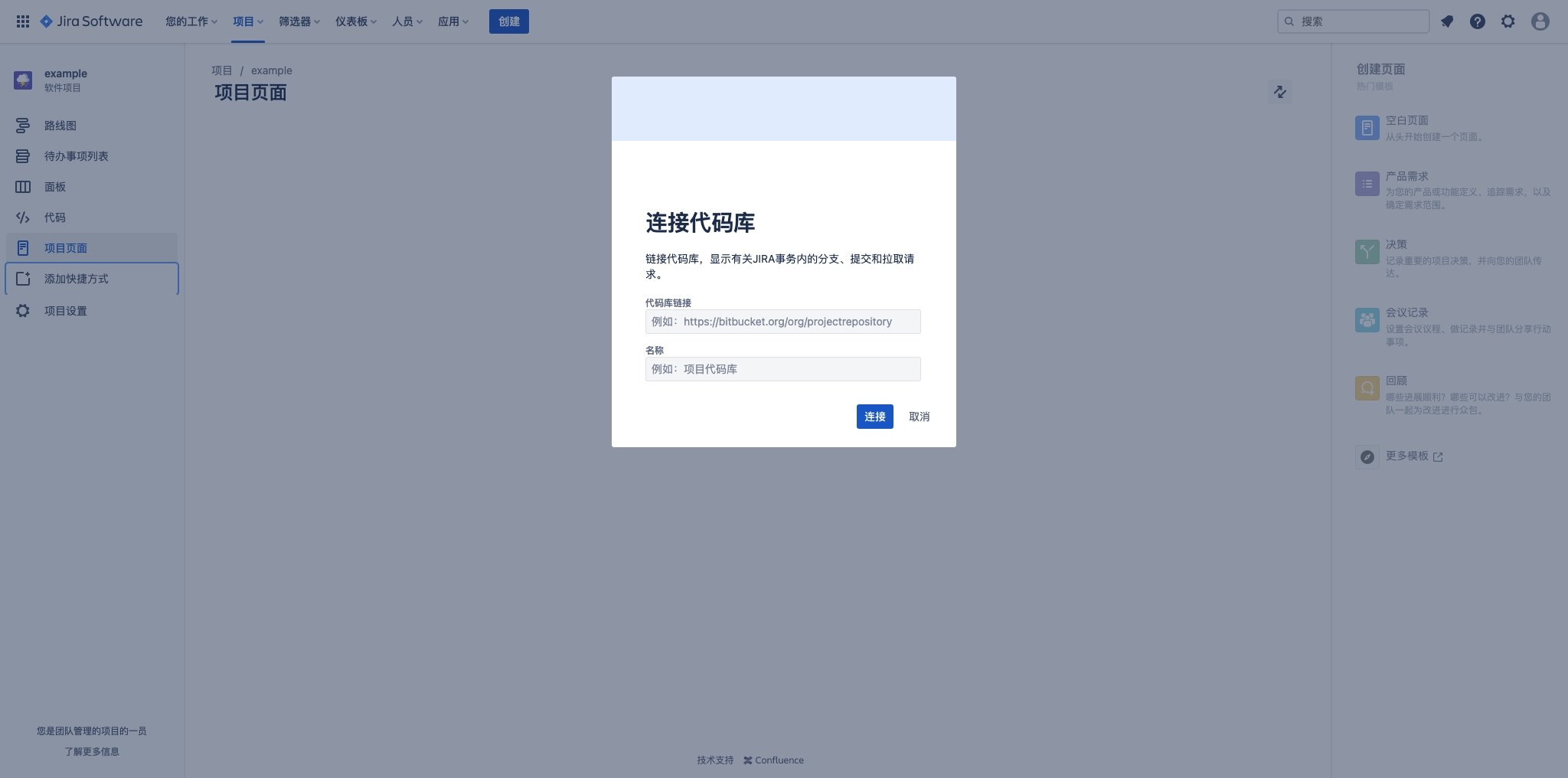Click the 会议记录 template icon
Viewport: 1568px width, 778px height.
[1367, 320]
